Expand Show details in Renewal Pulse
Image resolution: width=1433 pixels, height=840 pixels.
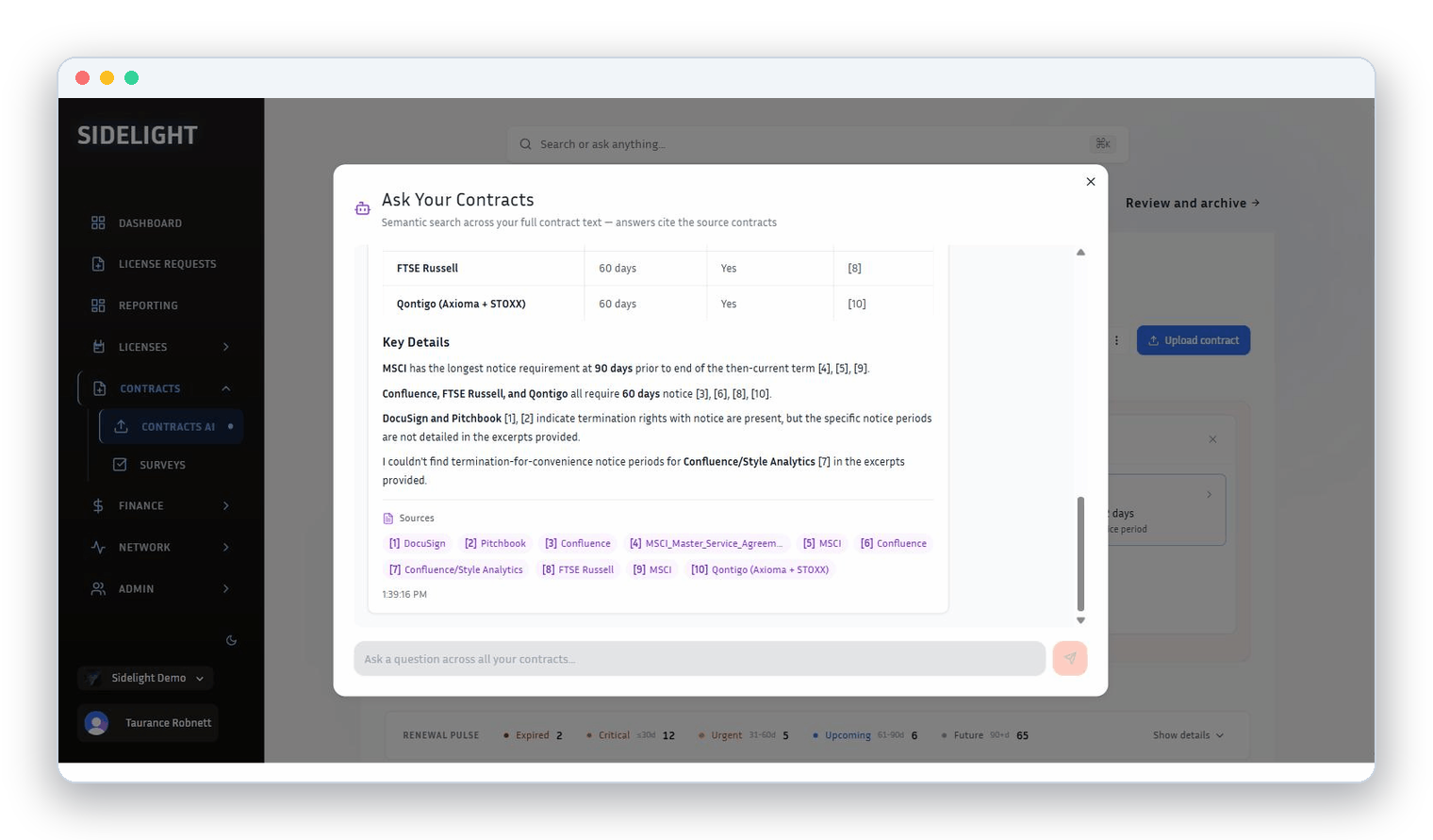click(x=1188, y=735)
